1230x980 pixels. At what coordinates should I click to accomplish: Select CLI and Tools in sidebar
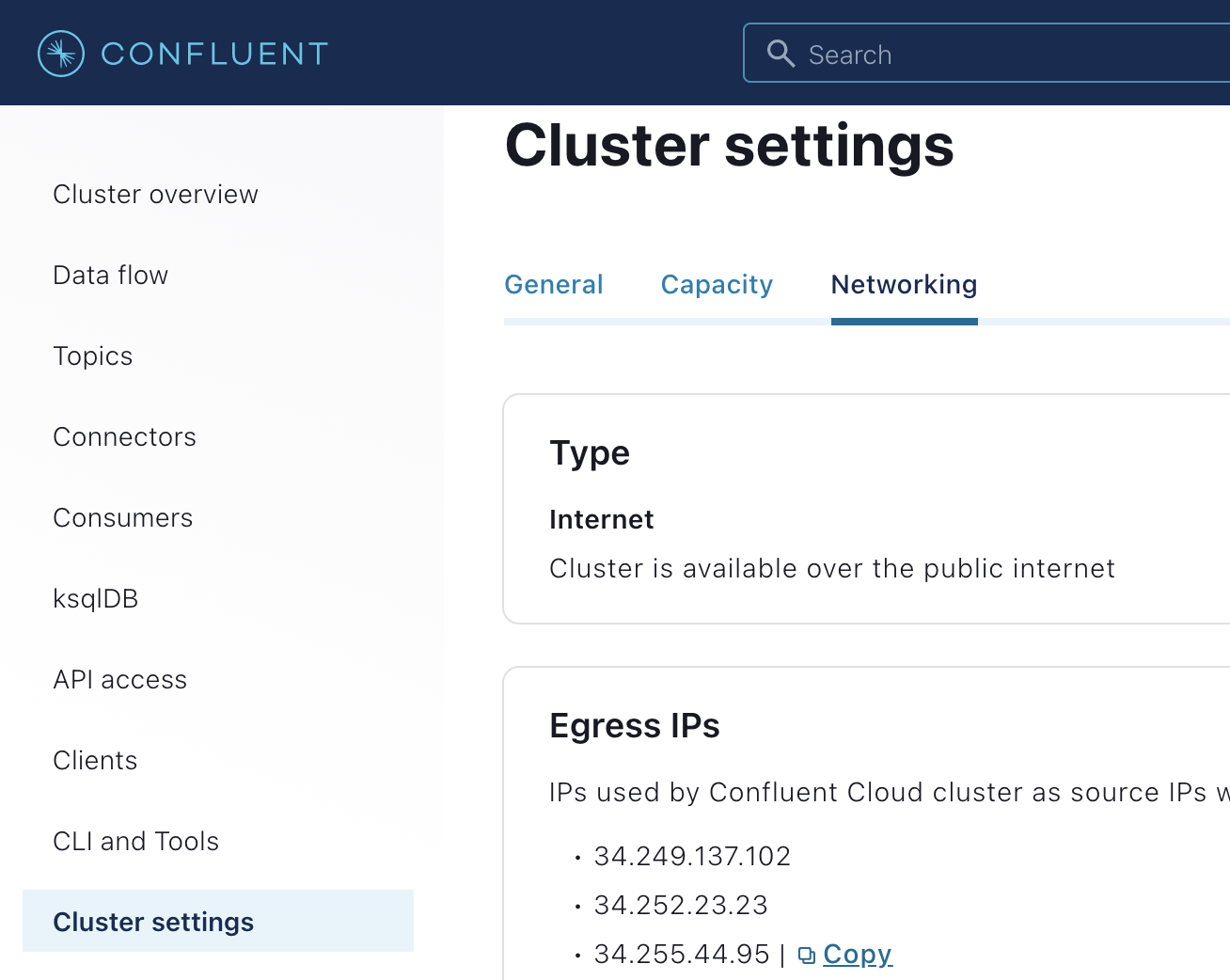coord(136,842)
